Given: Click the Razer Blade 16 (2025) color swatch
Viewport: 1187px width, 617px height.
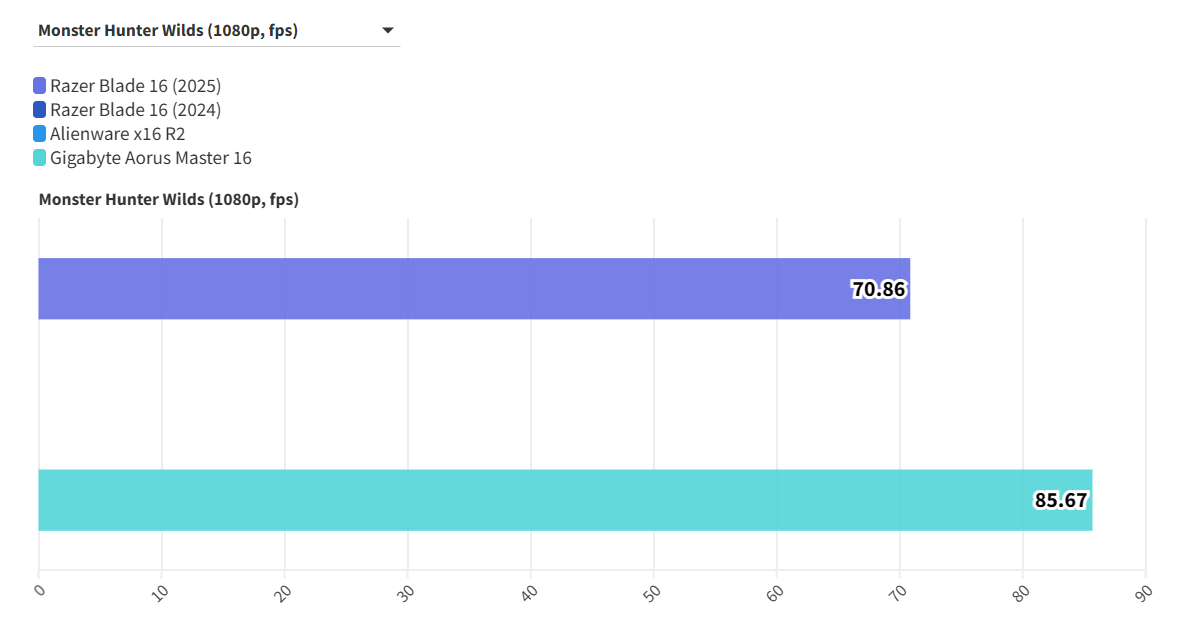Looking at the screenshot, I should [x=40, y=86].
